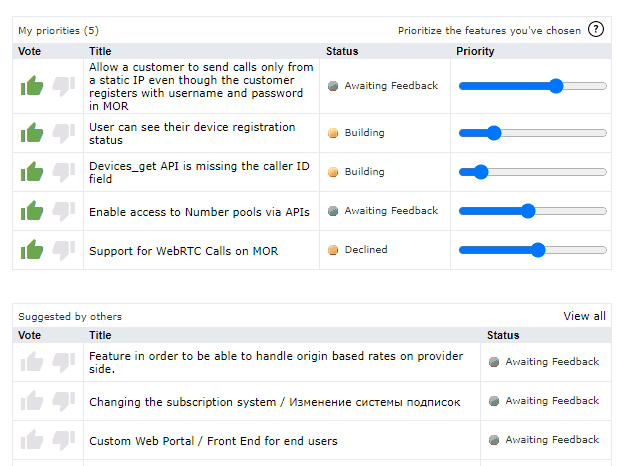This screenshot has height=466, width=623.
Task: Click the Priority column header
Action: (x=474, y=50)
